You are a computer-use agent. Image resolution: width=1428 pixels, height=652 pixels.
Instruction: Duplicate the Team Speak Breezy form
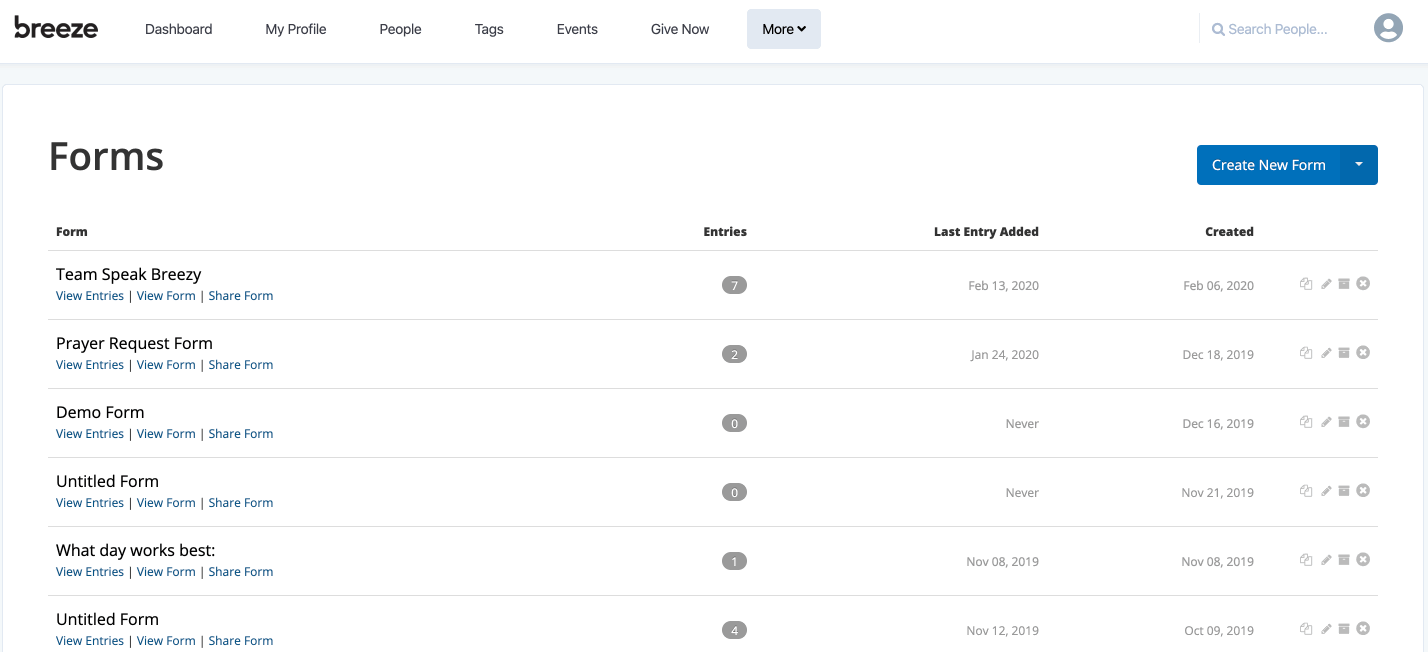(1306, 283)
